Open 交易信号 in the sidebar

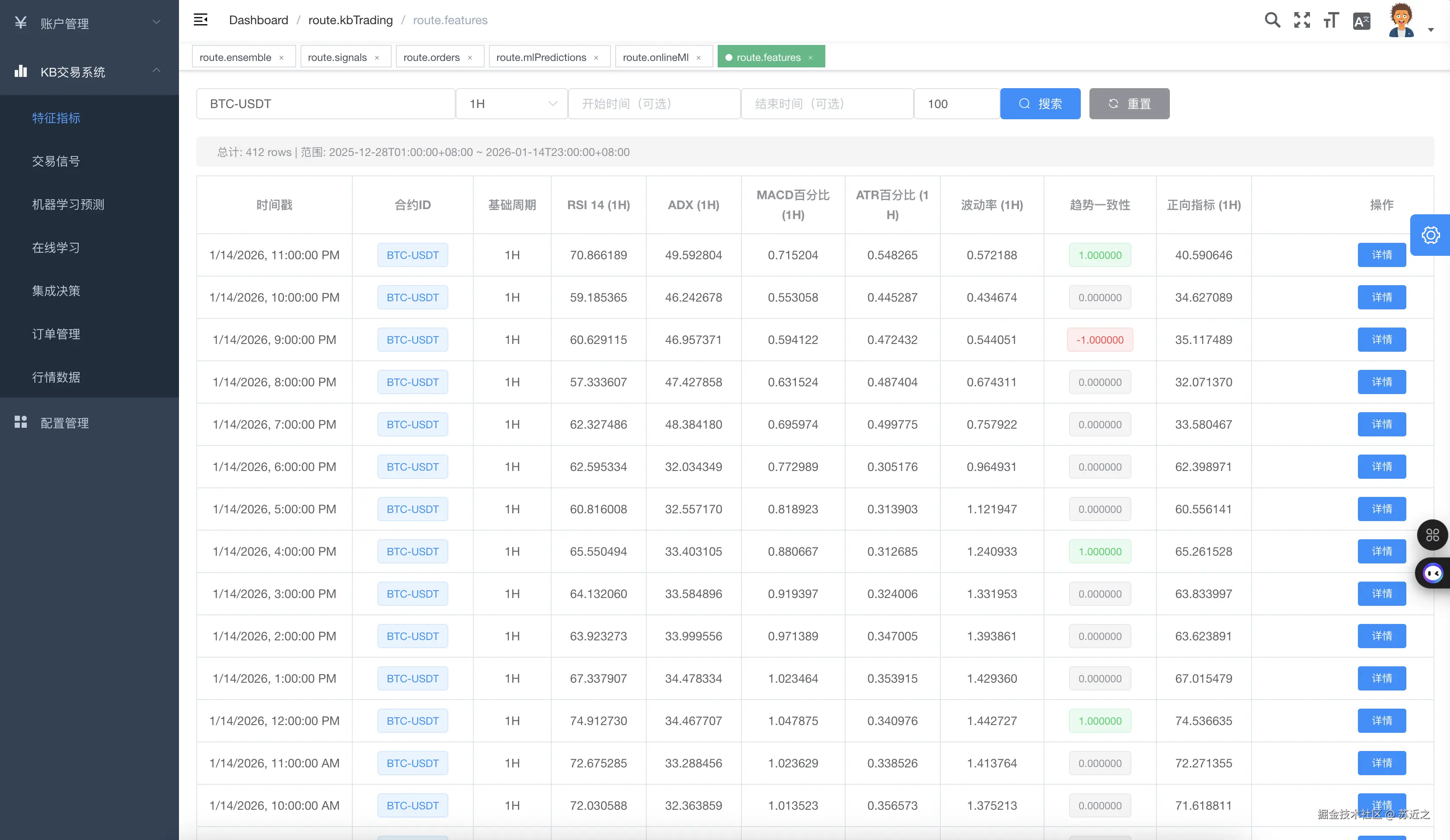56,161
